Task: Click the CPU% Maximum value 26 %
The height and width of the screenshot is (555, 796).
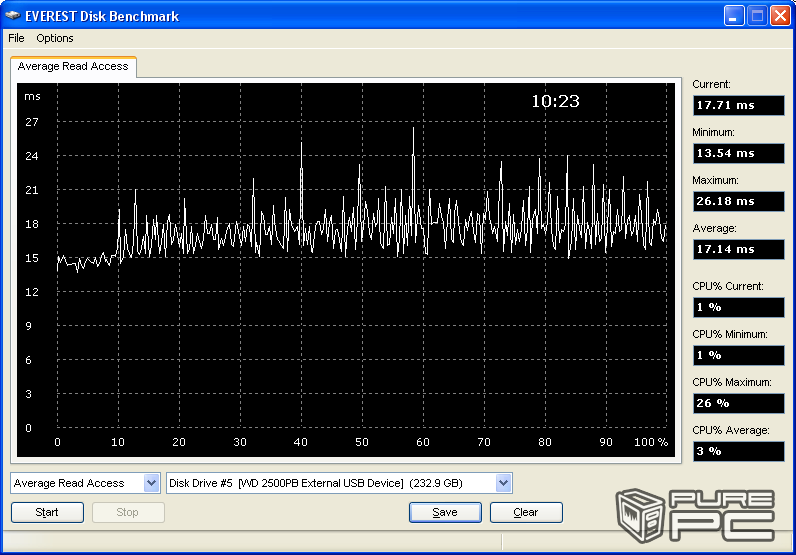Action: pos(739,403)
